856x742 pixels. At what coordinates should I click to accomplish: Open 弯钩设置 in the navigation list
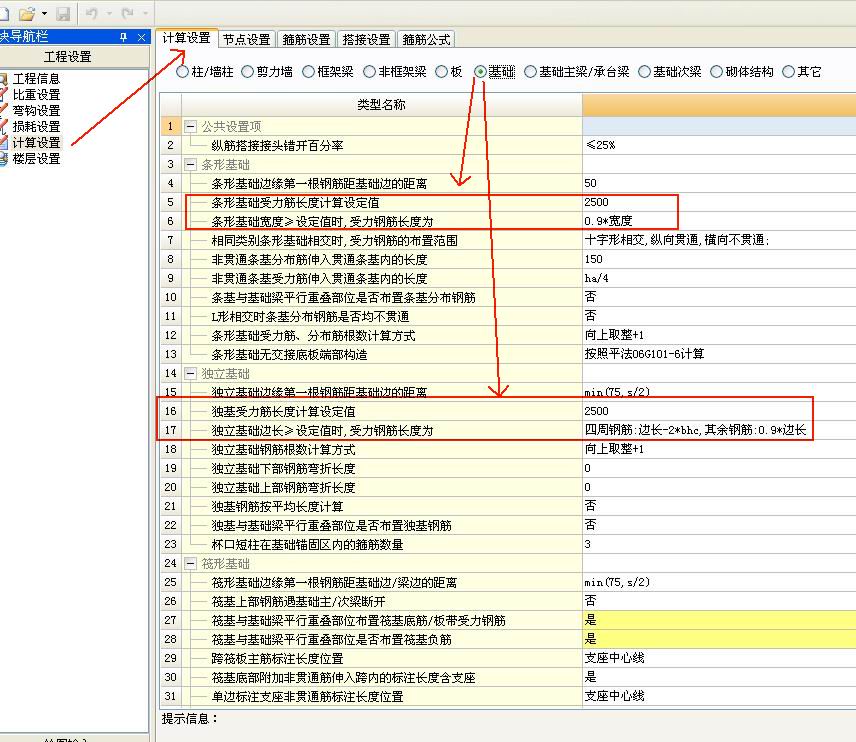coord(36,110)
